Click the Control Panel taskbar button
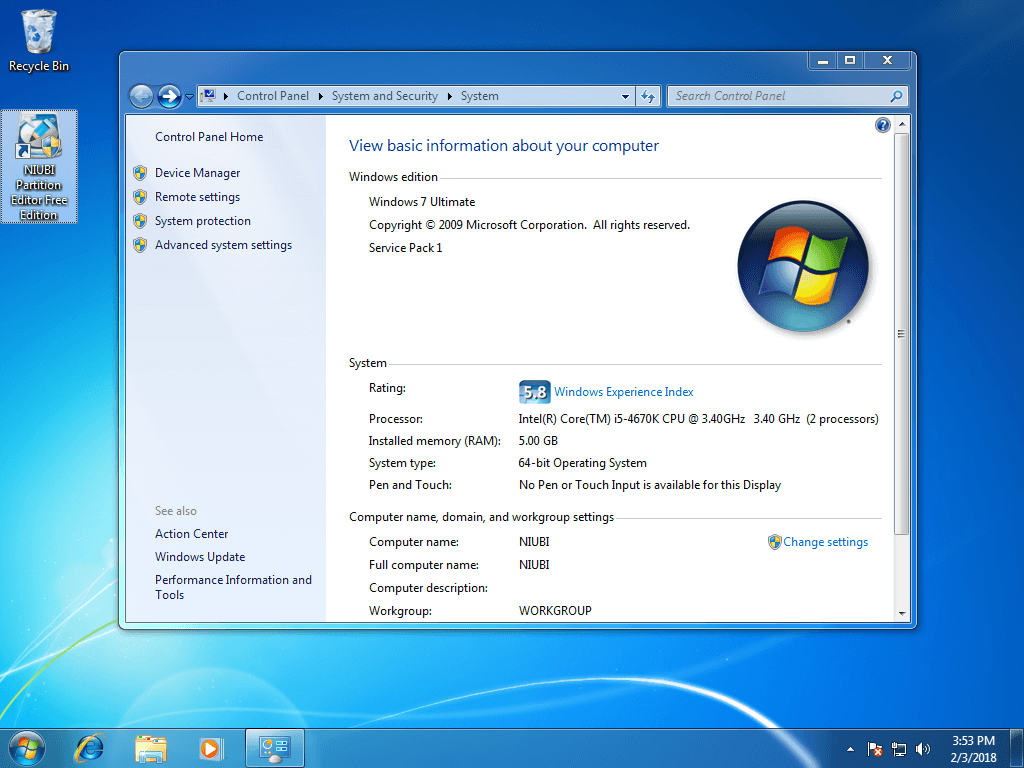Screen dimensions: 1024x768 click(275, 748)
